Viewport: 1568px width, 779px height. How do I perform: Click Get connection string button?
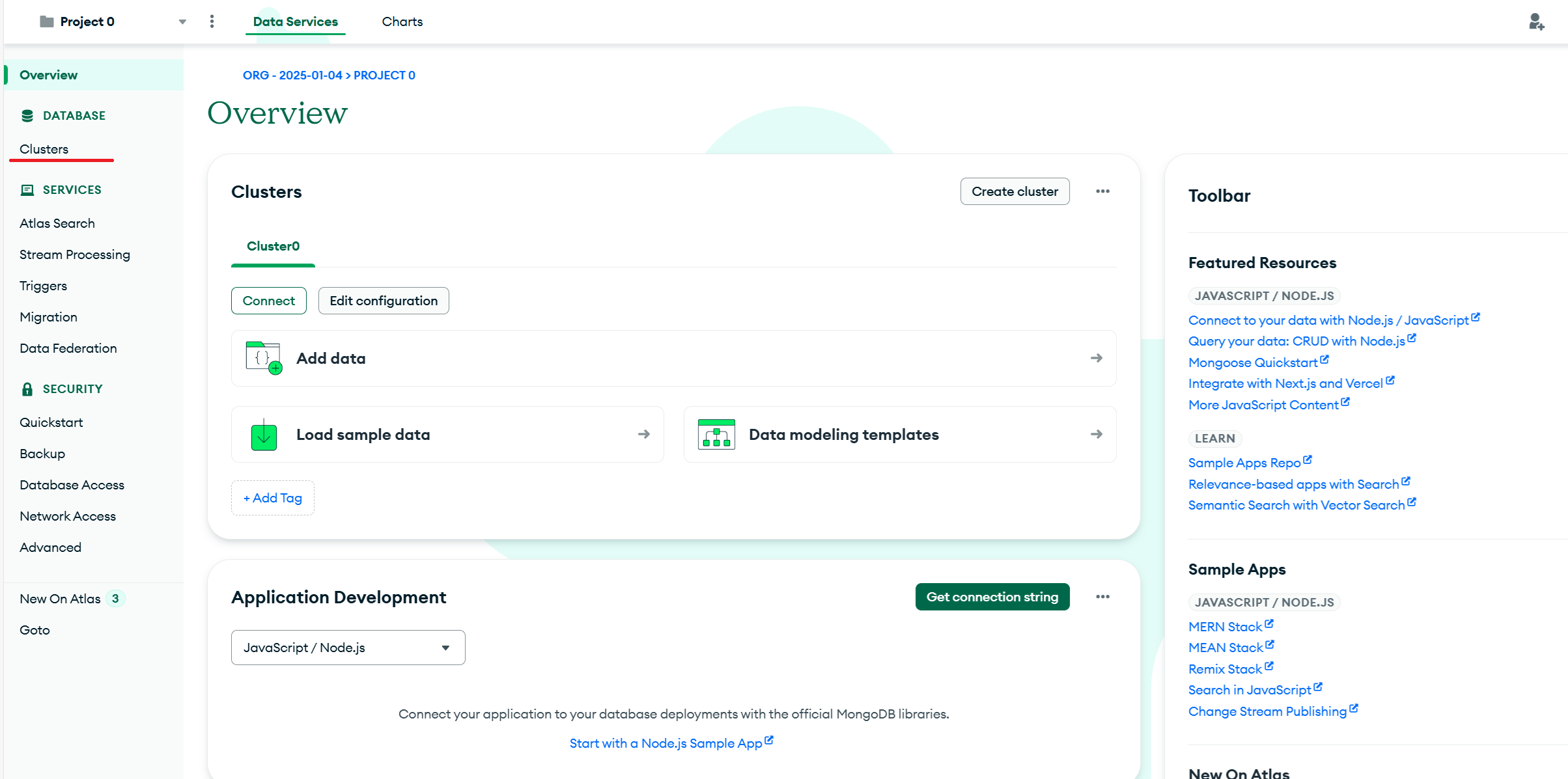pos(992,597)
